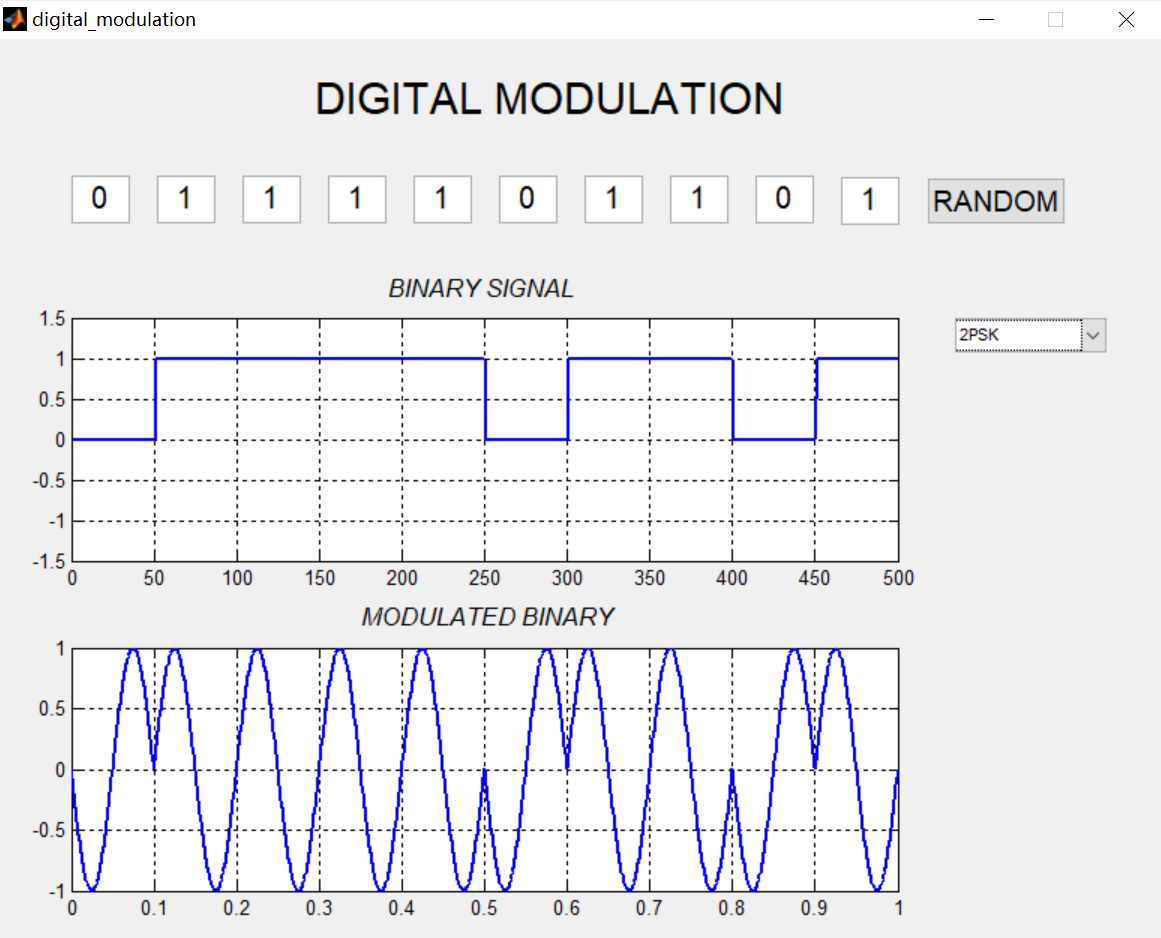The width and height of the screenshot is (1161, 938).
Task: Select the third bit input field
Action: coord(272,199)
